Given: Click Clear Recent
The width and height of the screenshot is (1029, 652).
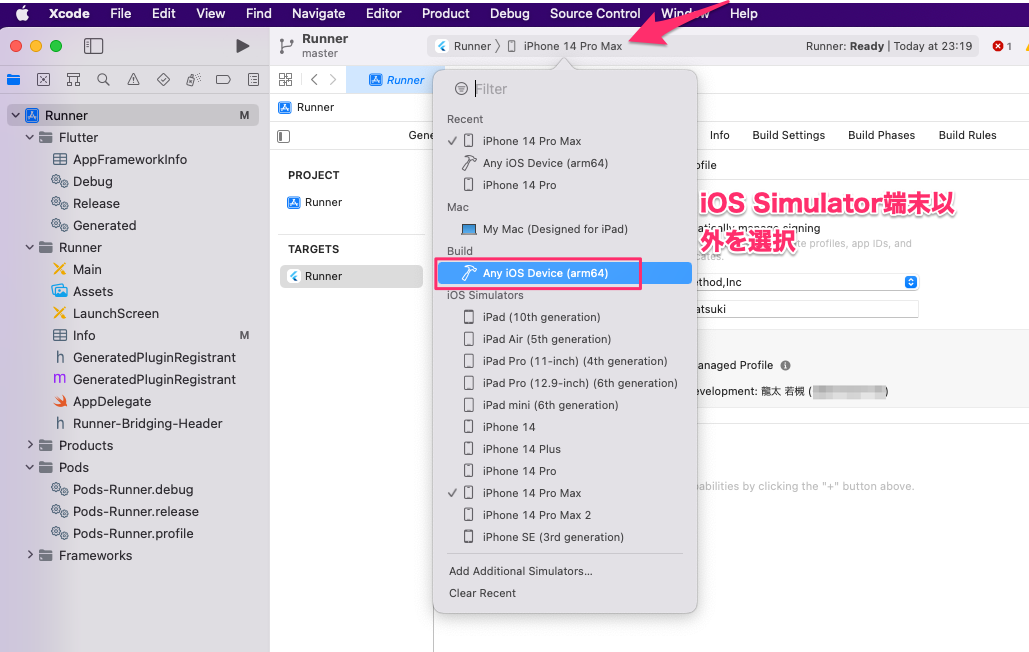Looking at the screenshot, I should pyautogui.click(x=482, y=593).
